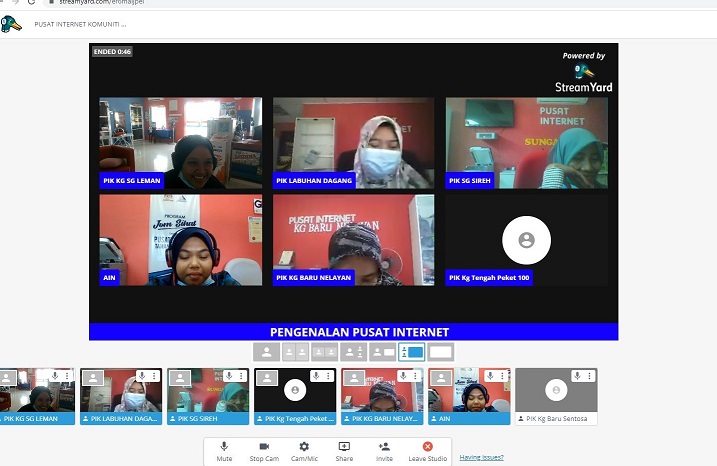Click the StreamYard duck logo at top left

tap(11, 24)
